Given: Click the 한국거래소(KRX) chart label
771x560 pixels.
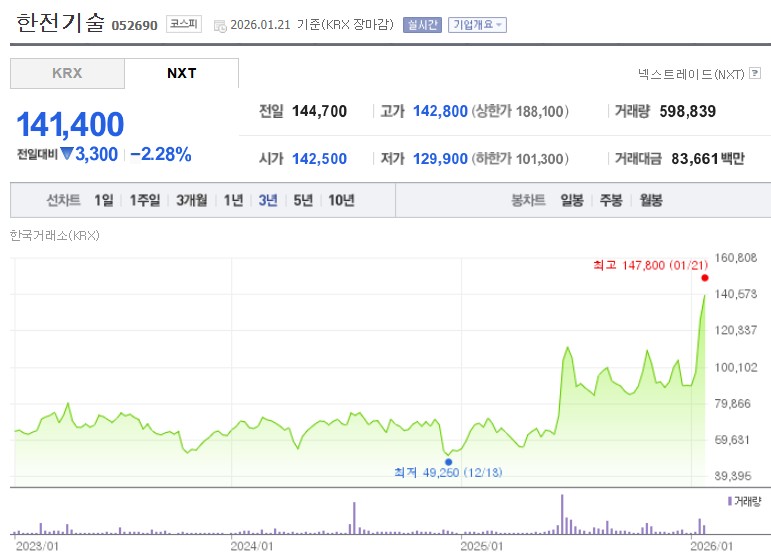Looking at the screenshot, I should click(x=55, y=236).
